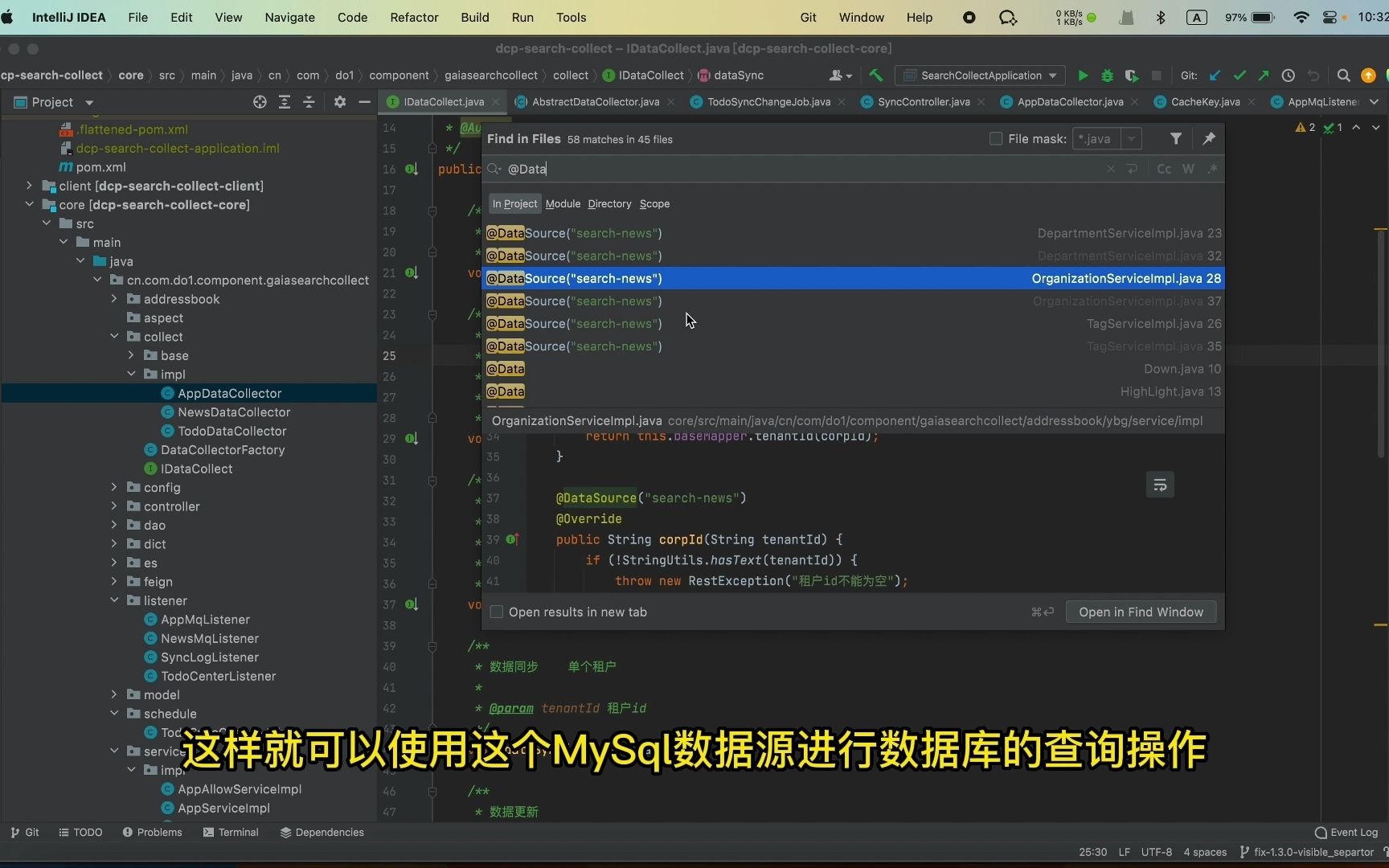Check Open results in new tab
The width and height of the screenshot is (1389, 868).
click(497, 612)
